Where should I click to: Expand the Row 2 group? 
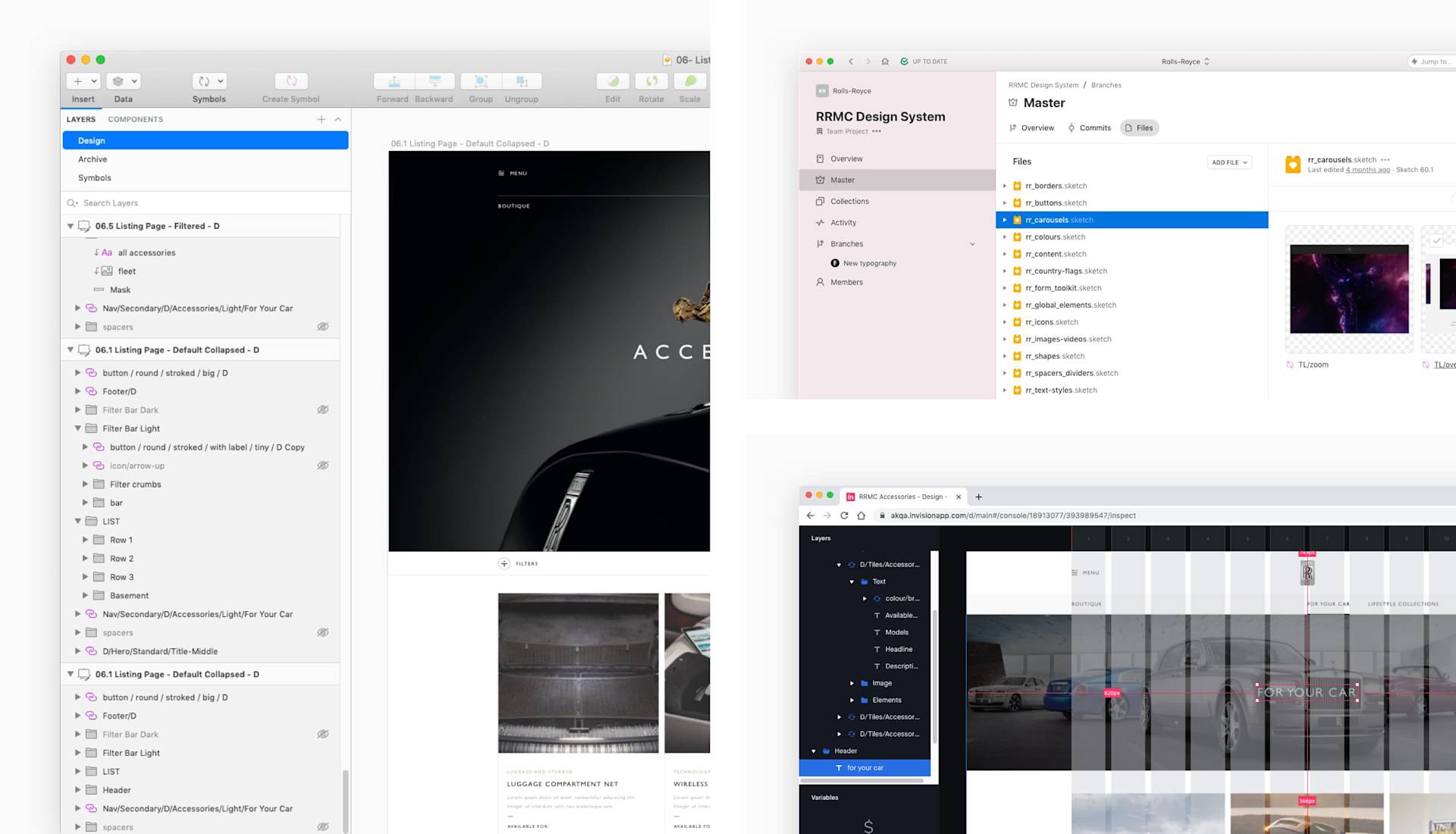click(85, 559)
